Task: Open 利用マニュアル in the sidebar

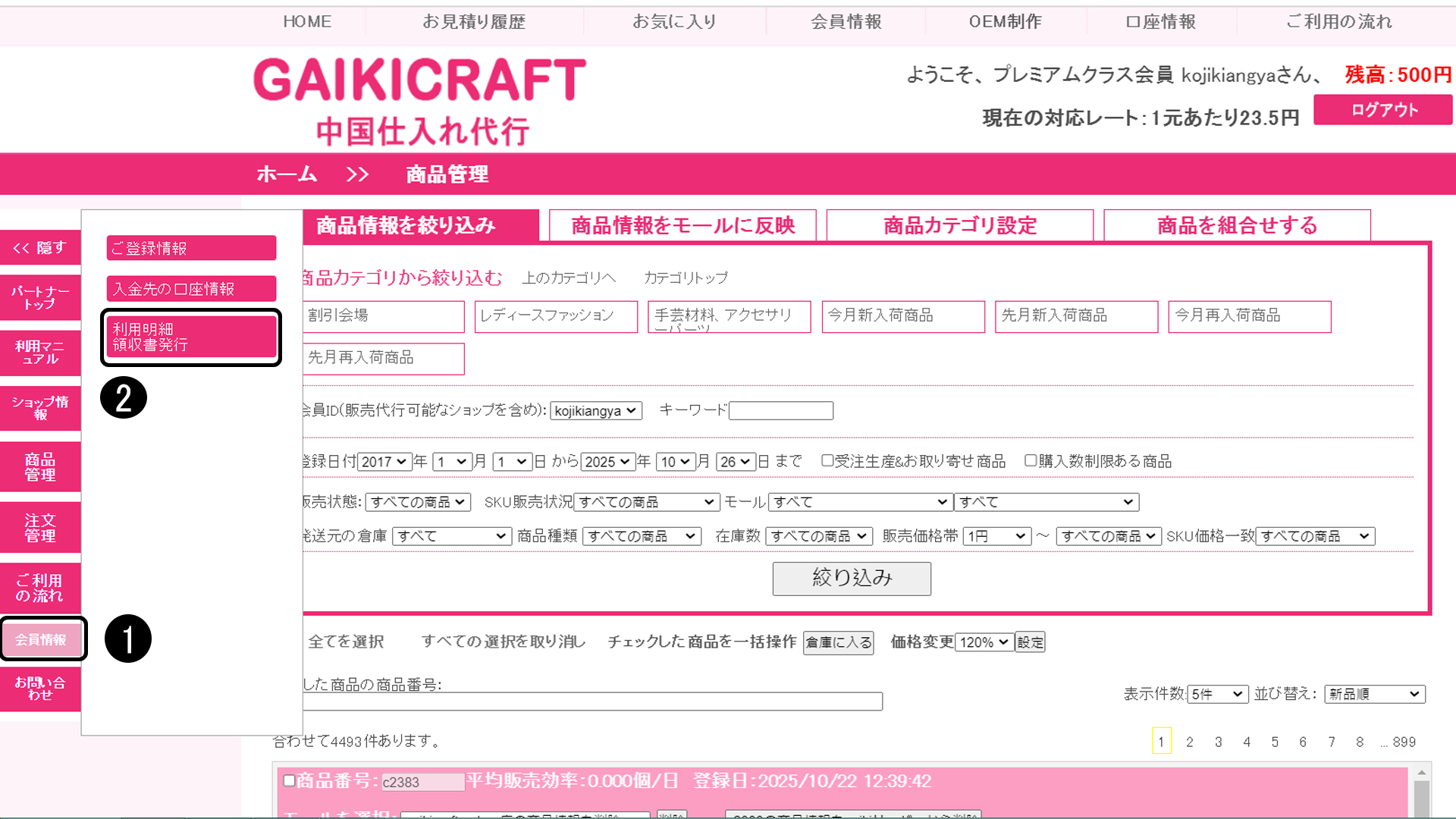Action: click(40, 353)
